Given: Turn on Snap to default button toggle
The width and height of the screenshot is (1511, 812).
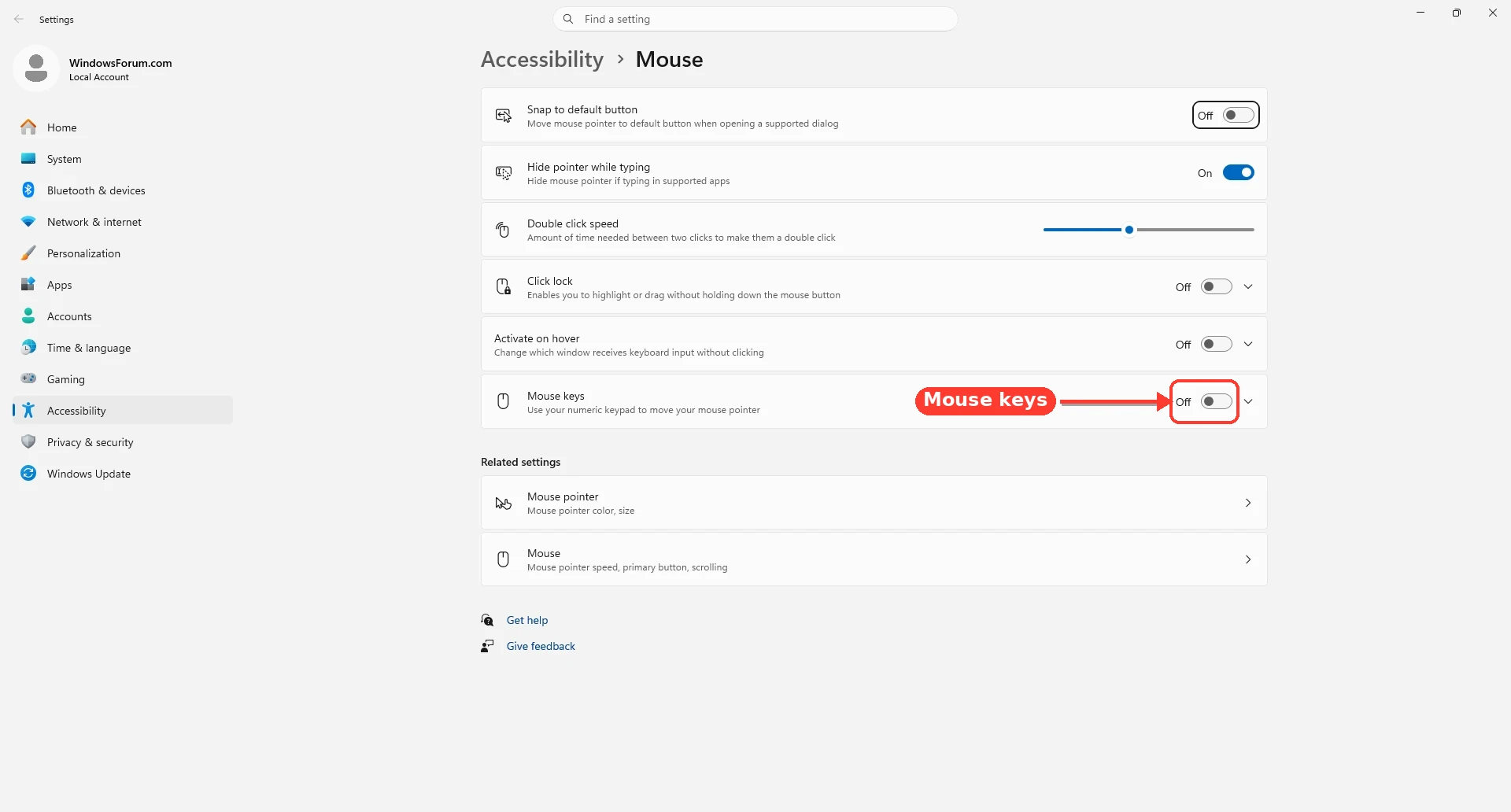Looking at the screenshot, I should pyautogui.click(x=1238, y=115).
